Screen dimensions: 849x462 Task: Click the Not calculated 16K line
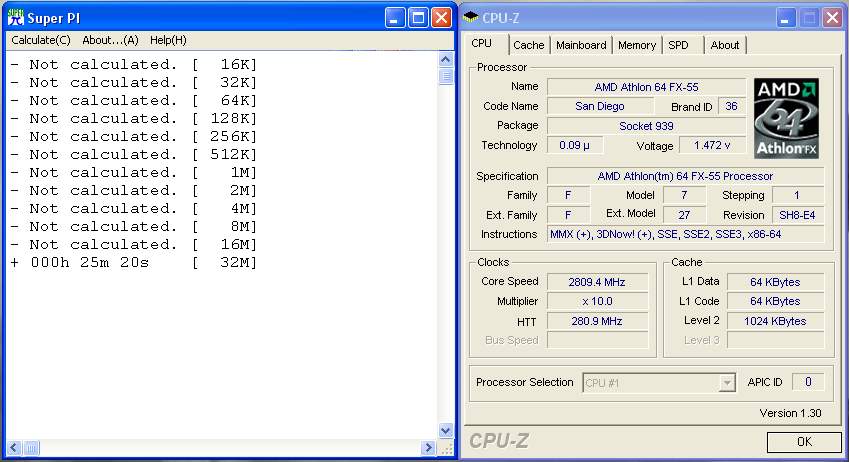click(134, 64)
